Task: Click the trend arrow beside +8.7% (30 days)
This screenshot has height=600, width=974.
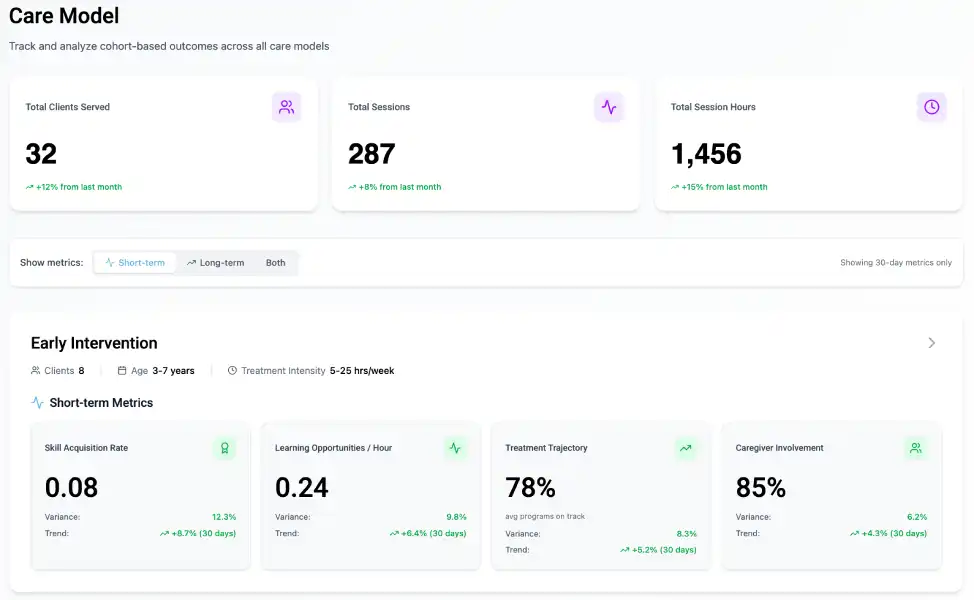Action: 164,534
